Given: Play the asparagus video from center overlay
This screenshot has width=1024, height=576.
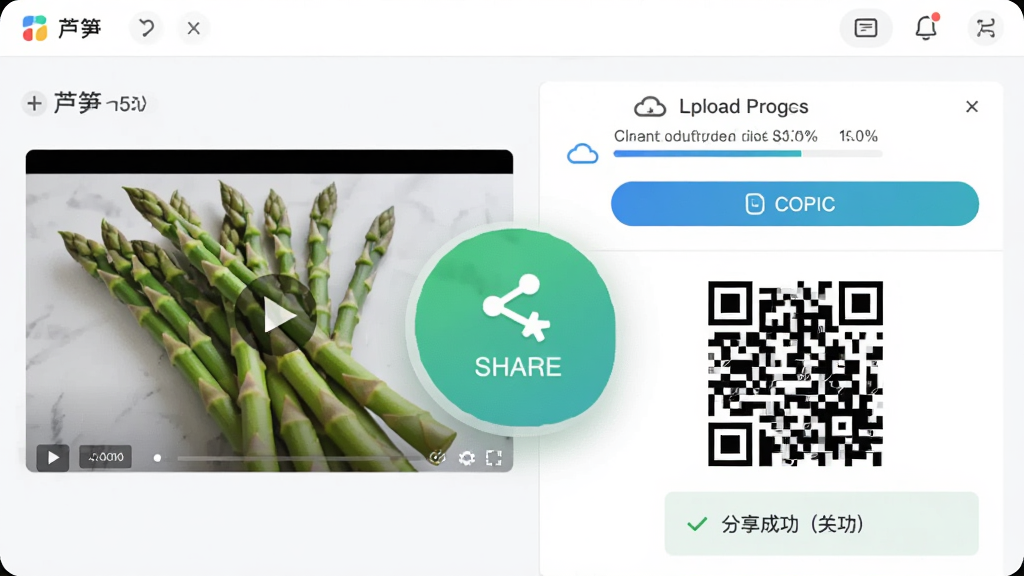Looking at the screenshot, I should coord(275,315).
